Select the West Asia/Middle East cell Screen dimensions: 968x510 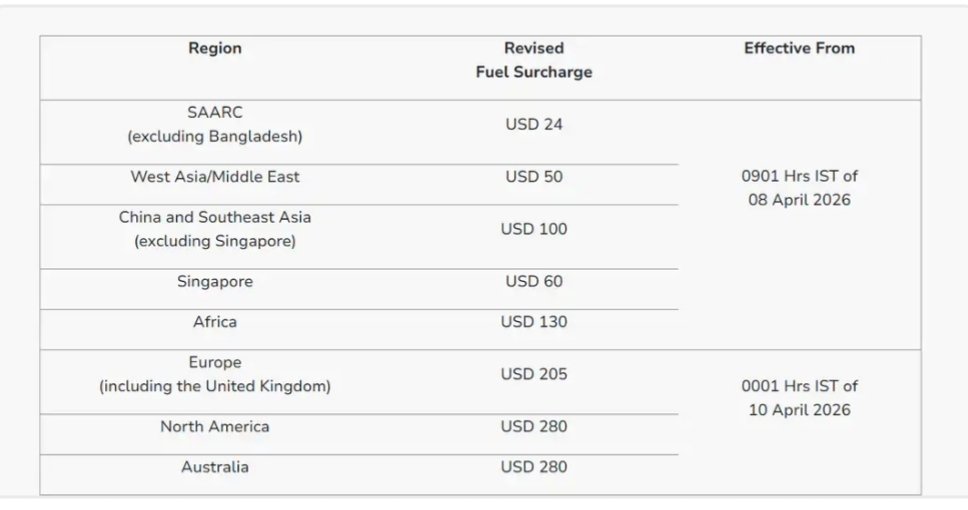pyautogui.click(x=215, y=177)
